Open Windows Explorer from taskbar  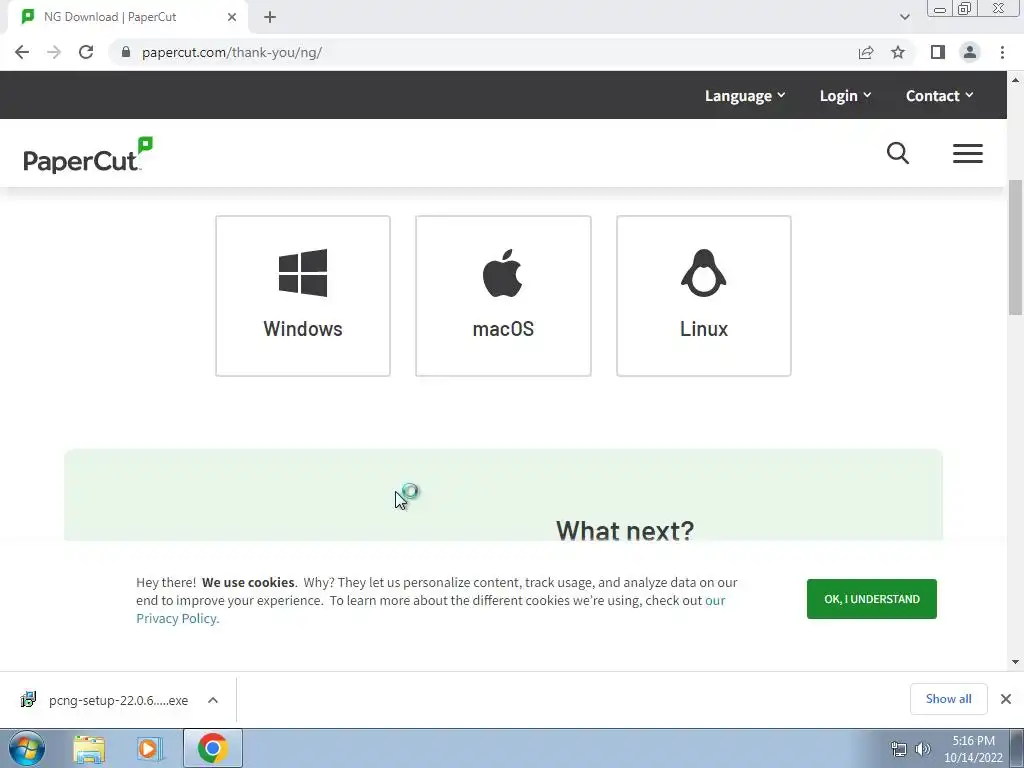pos(89,748)
